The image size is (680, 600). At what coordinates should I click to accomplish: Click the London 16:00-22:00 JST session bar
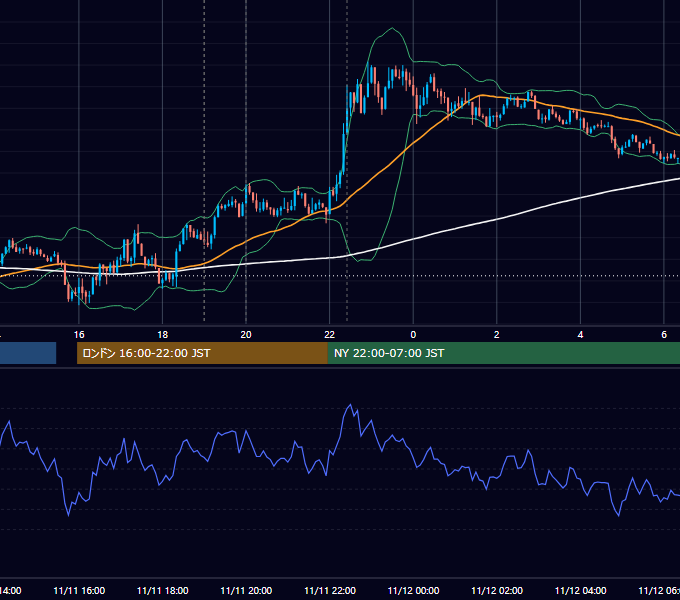[202, 353]
